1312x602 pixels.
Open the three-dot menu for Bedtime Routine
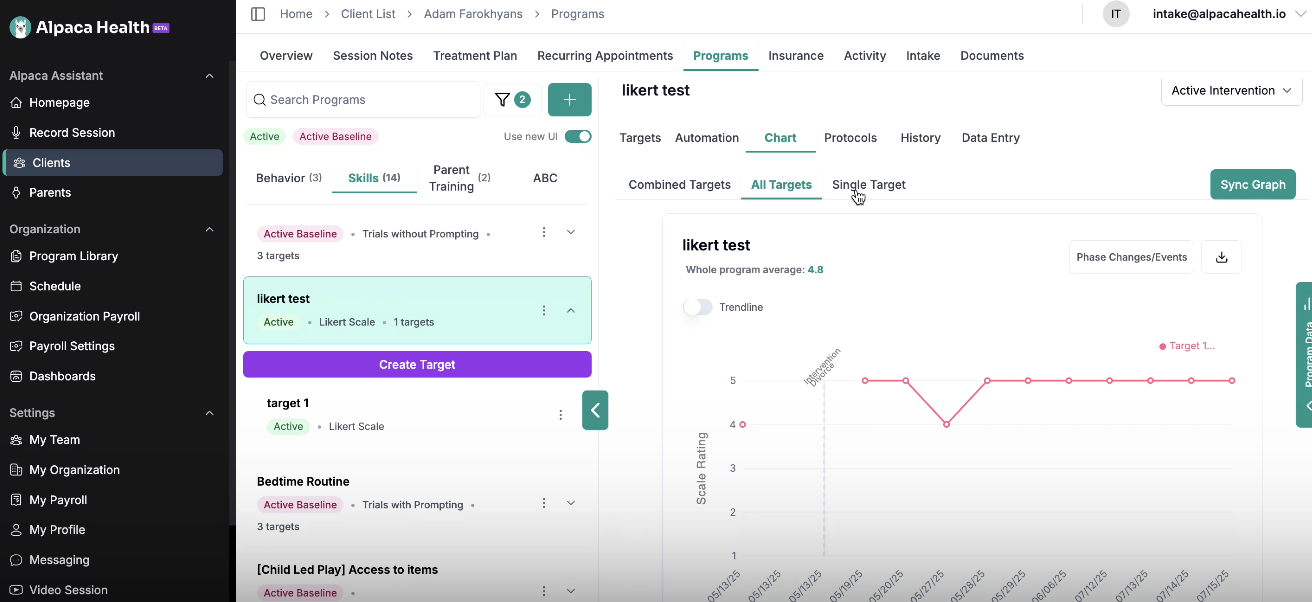coord(544,504)
